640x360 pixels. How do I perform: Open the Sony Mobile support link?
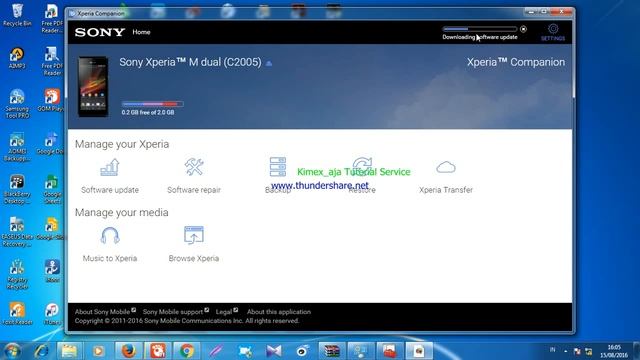[173, 312]
